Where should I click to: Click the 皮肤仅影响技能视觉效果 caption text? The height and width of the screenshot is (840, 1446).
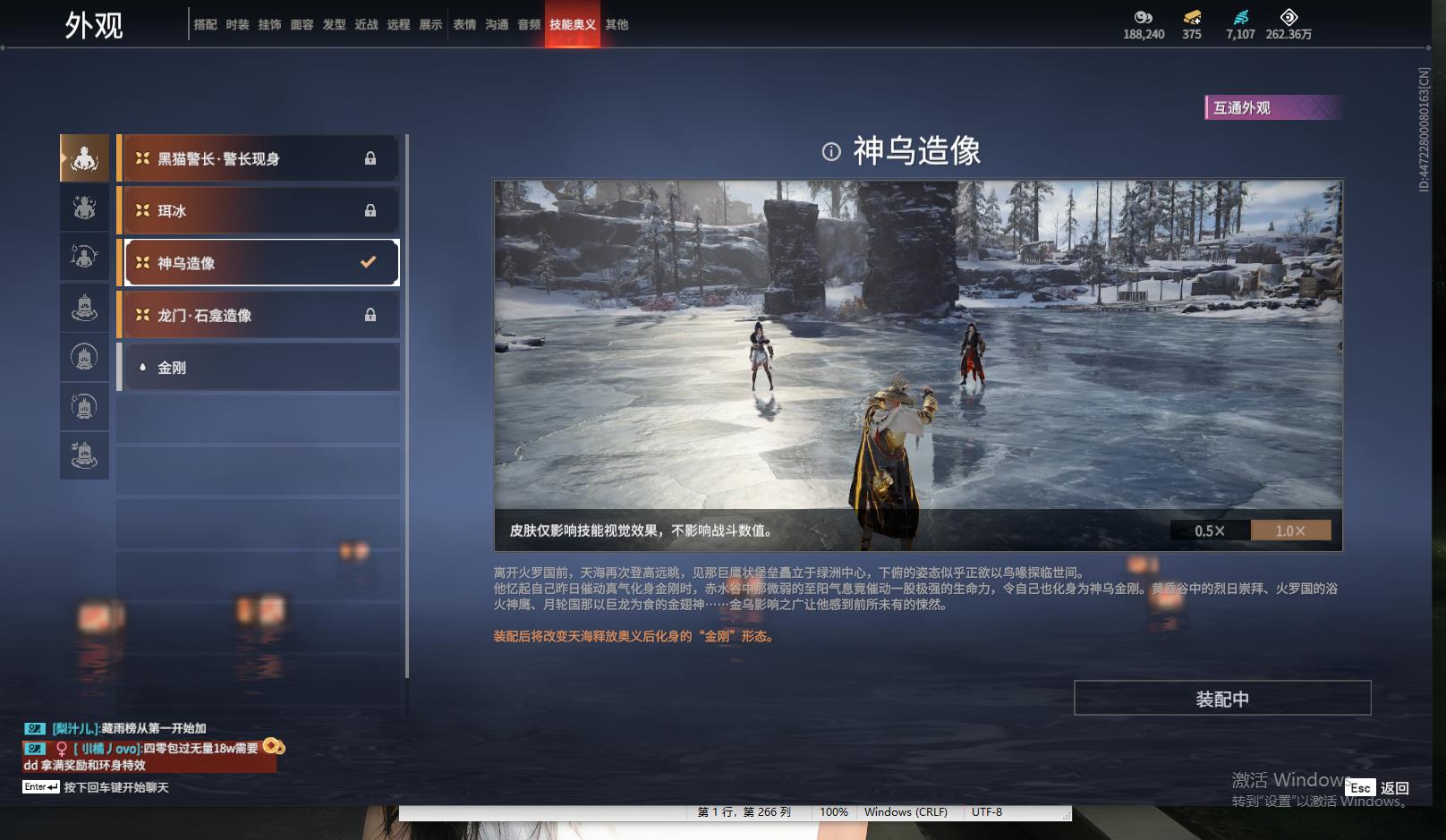641,530
